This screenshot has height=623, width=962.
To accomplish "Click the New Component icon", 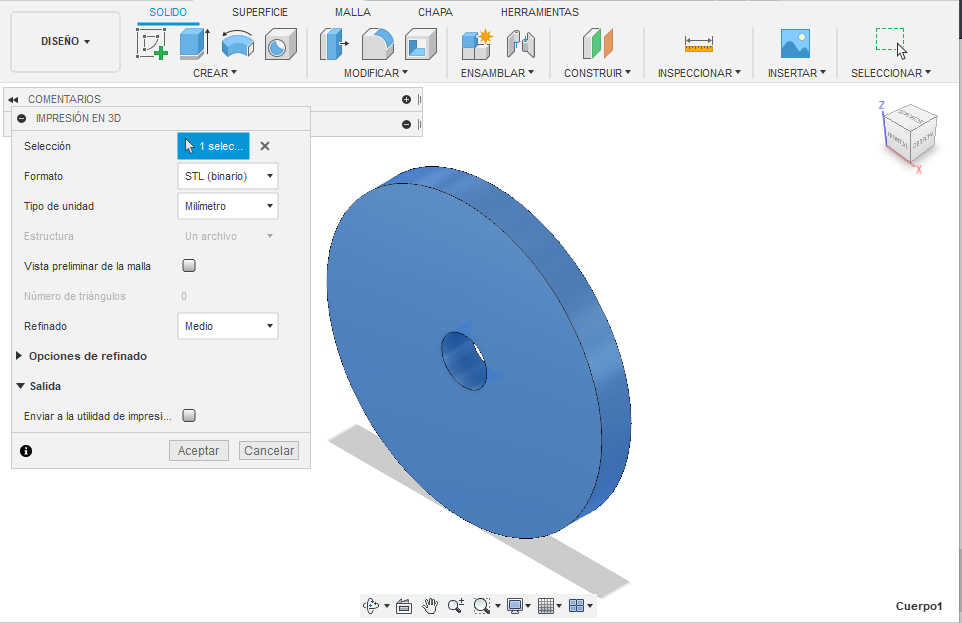I will coord(477,44).
